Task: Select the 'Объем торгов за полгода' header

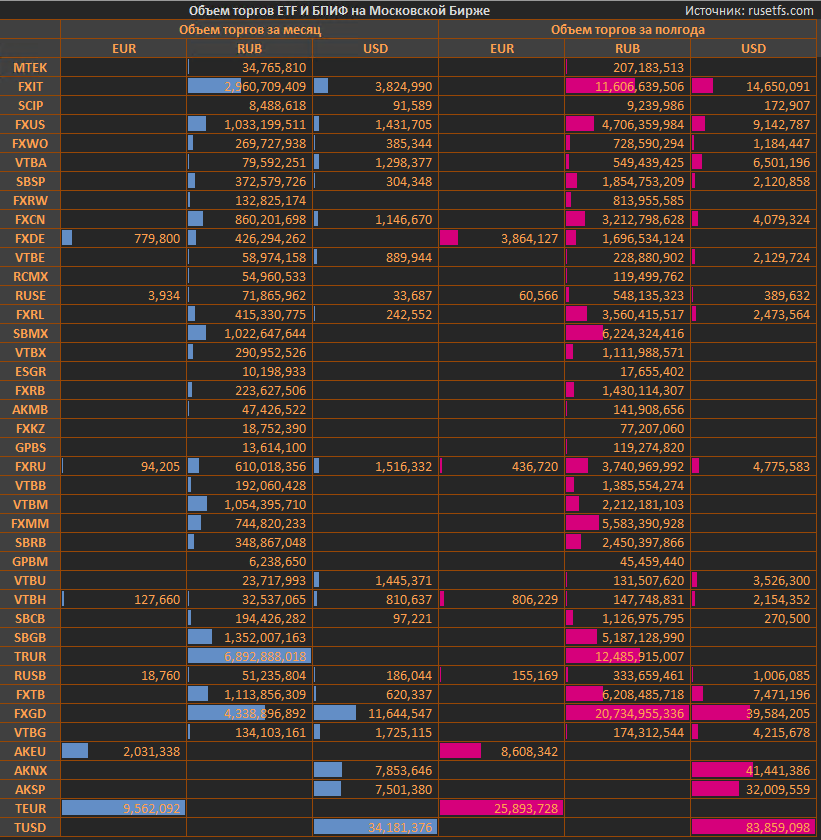Action: (628, 29)
